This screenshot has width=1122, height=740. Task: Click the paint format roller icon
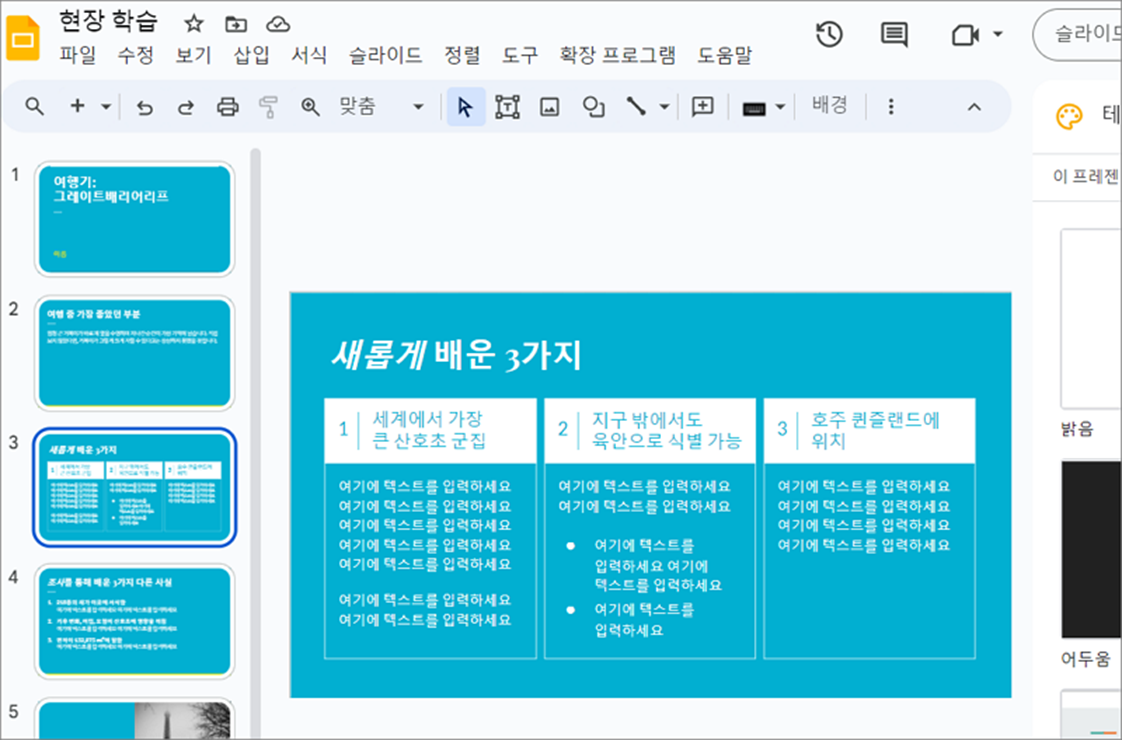(x=268, y=107)
